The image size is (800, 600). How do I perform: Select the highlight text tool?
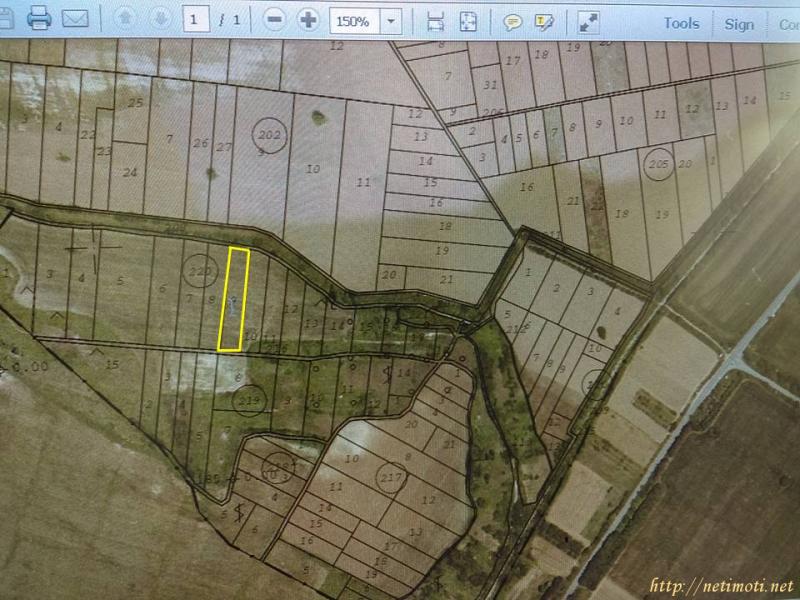[544, 21]
